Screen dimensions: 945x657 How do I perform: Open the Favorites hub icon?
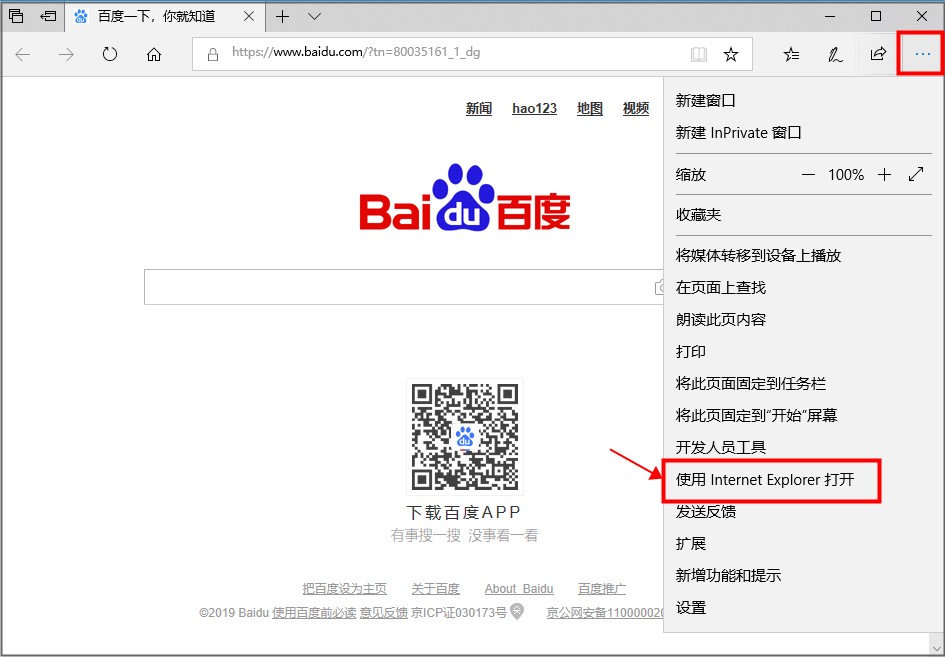tap(791, 54)
